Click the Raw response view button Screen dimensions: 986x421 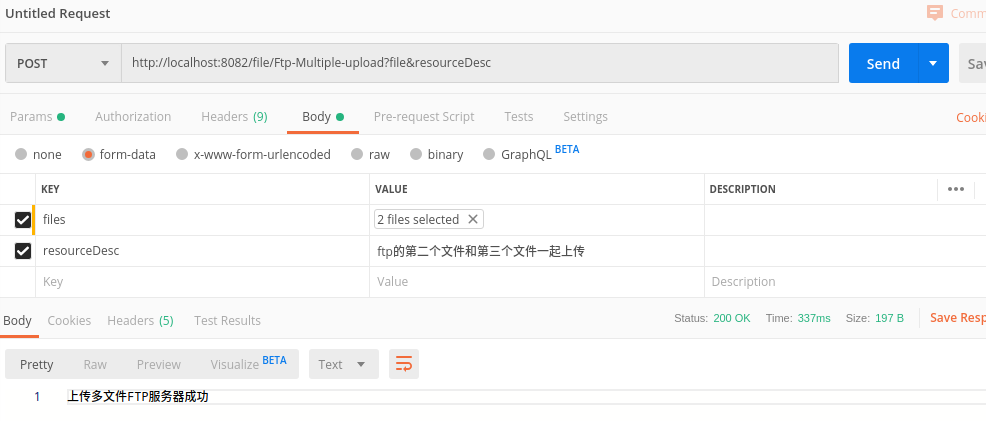click(95, 364)
